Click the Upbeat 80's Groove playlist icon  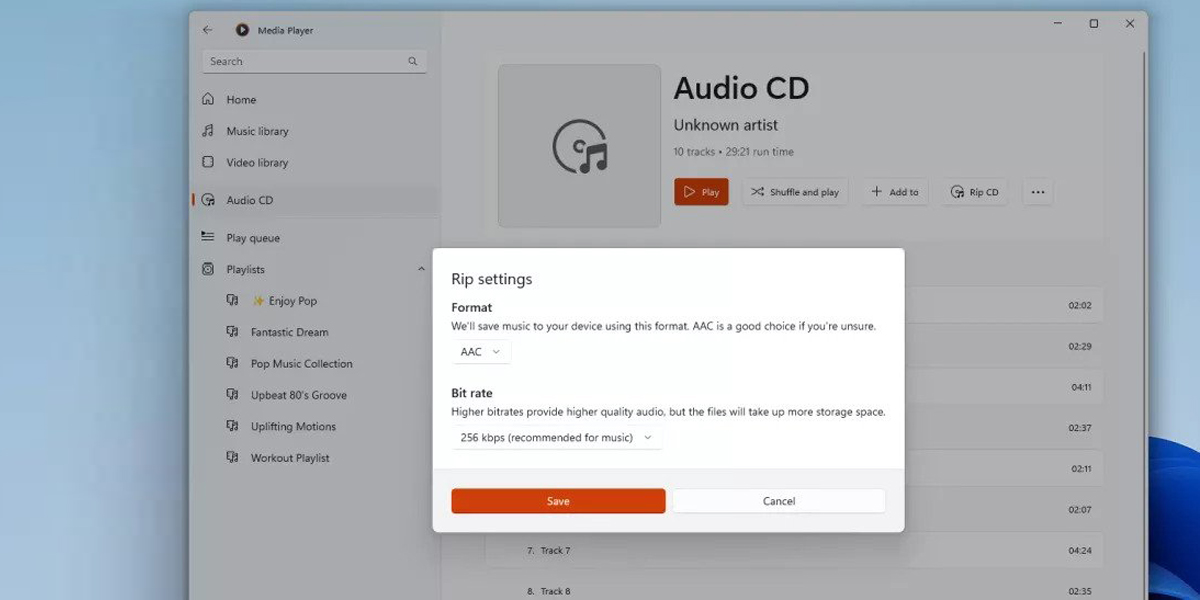(232, 395)
